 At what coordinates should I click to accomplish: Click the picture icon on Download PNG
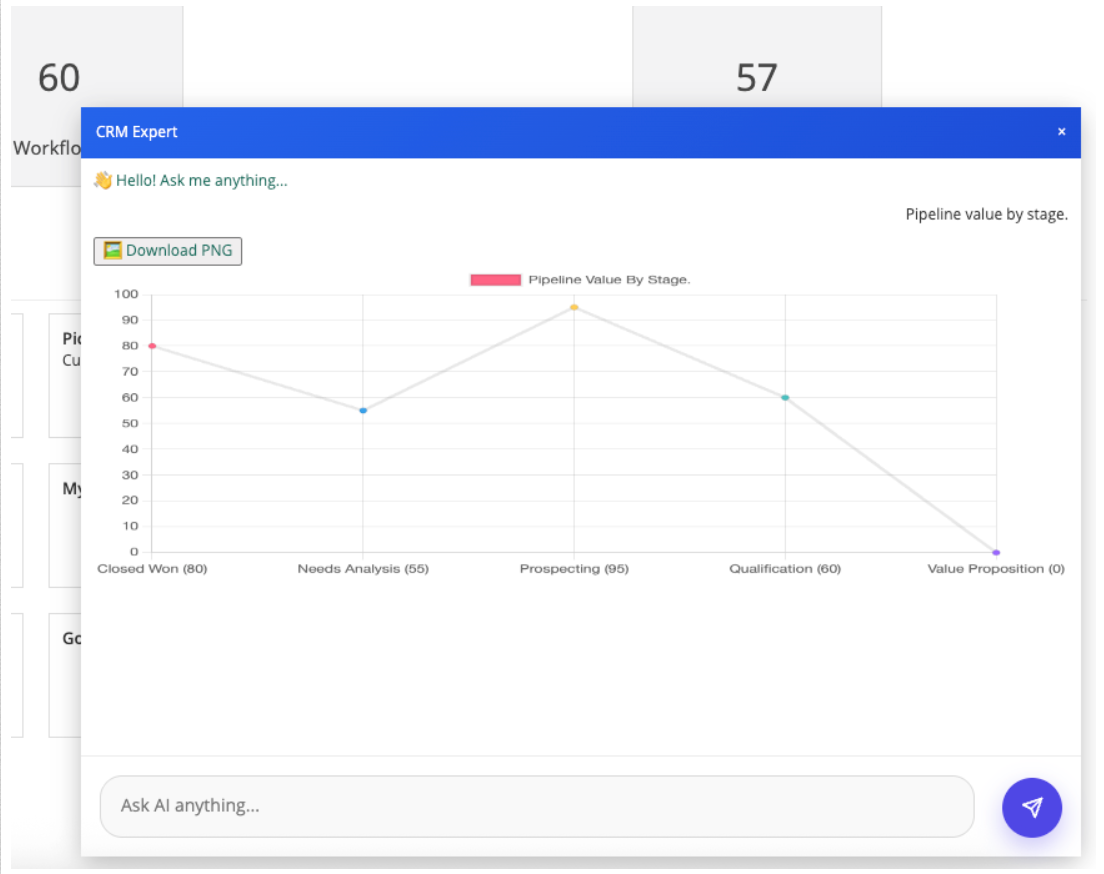click(113, 251)
